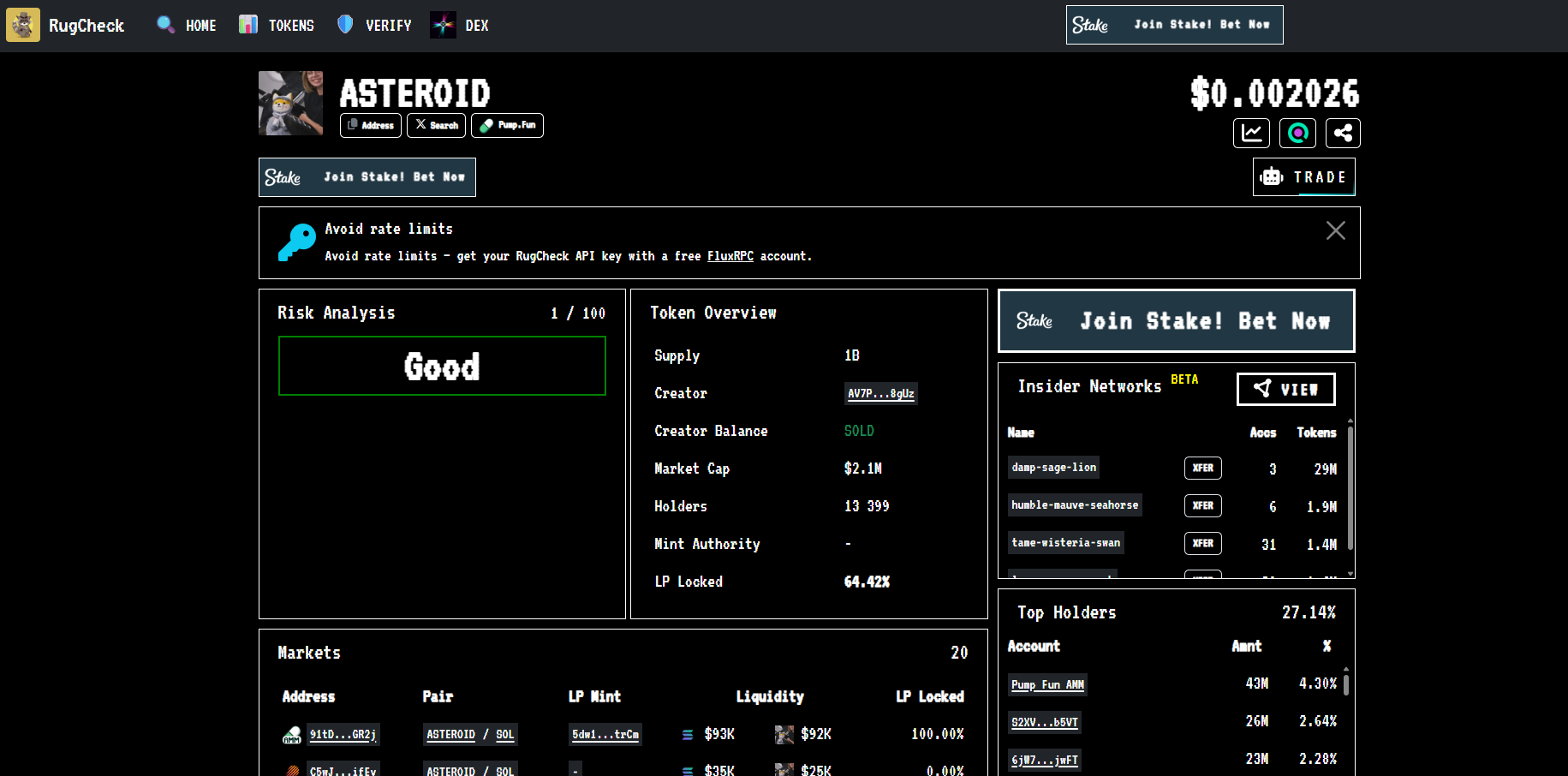Select the humble-mauve-seahorse insider network
The image size is (1568, 776).
(1075, 505)
